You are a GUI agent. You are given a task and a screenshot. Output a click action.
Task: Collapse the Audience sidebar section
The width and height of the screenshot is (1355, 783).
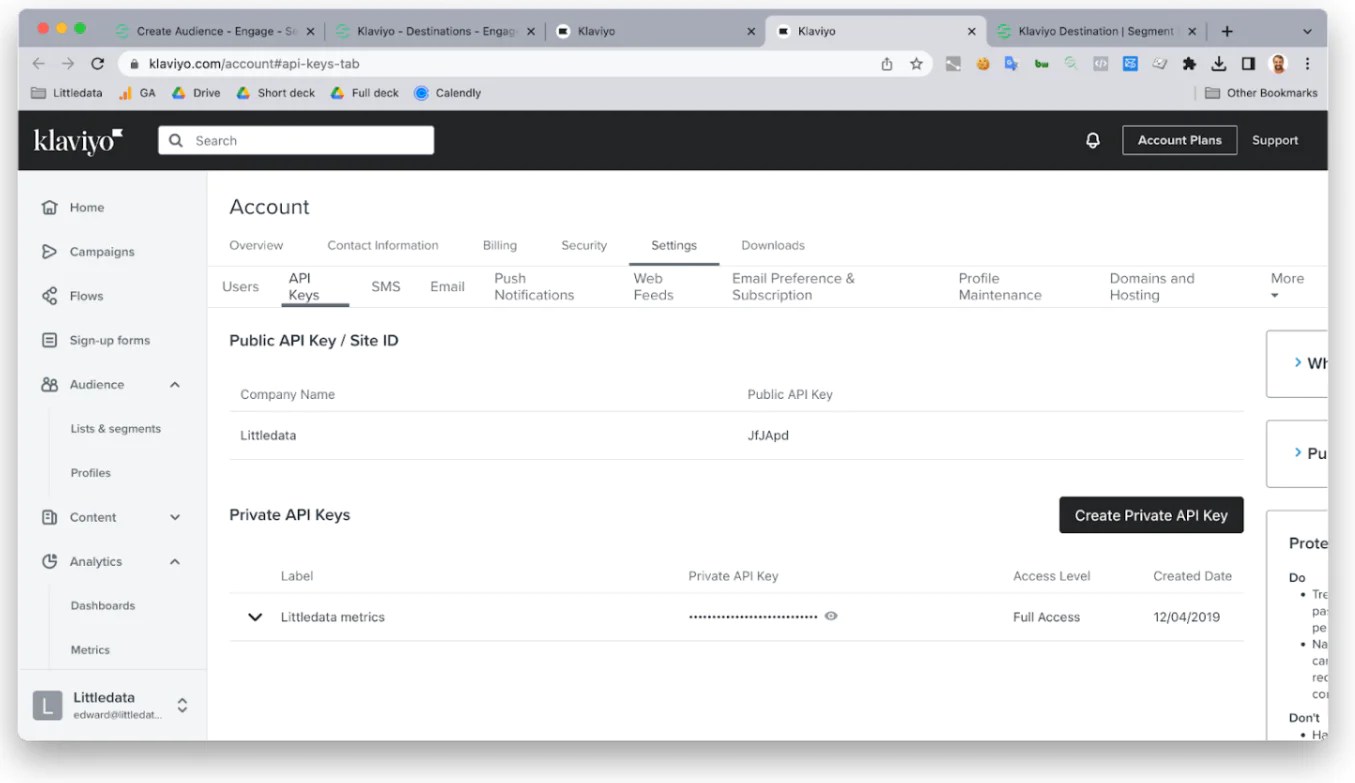[175, 385]
